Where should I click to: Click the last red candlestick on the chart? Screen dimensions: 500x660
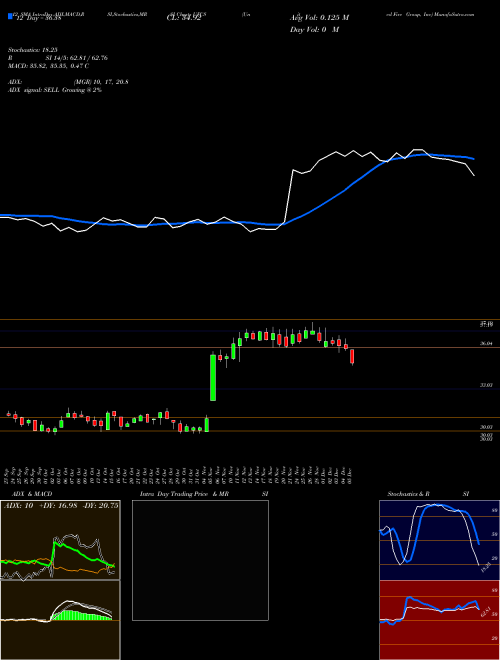[x=352, y=356]
